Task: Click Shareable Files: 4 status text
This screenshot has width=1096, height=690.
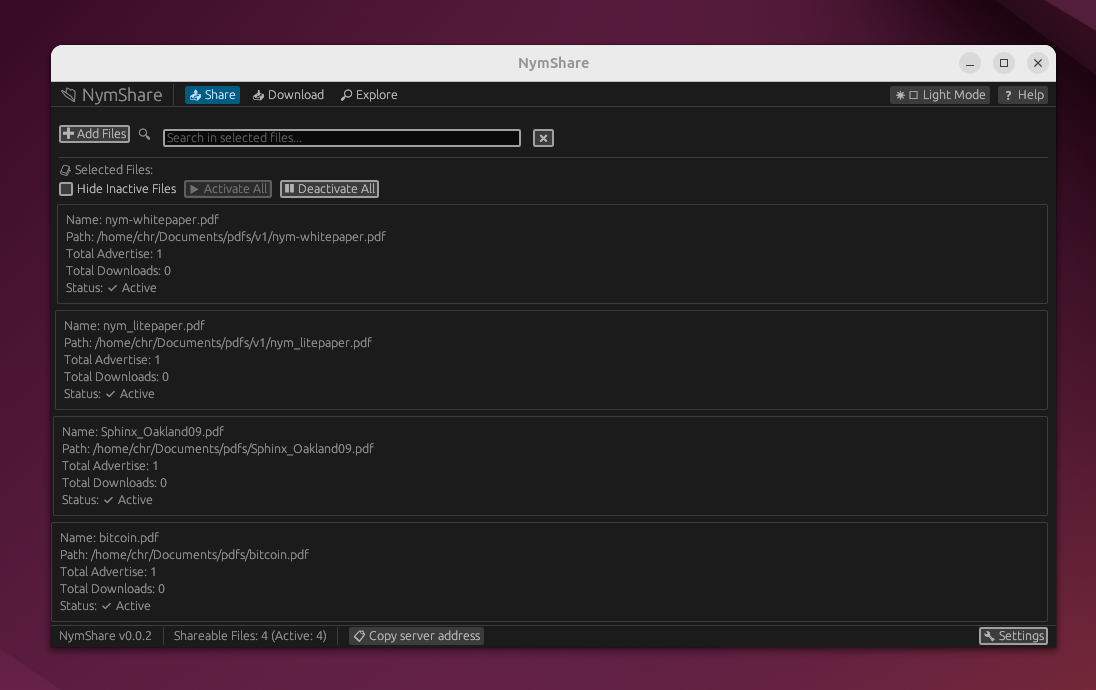Action: [250, 636]
